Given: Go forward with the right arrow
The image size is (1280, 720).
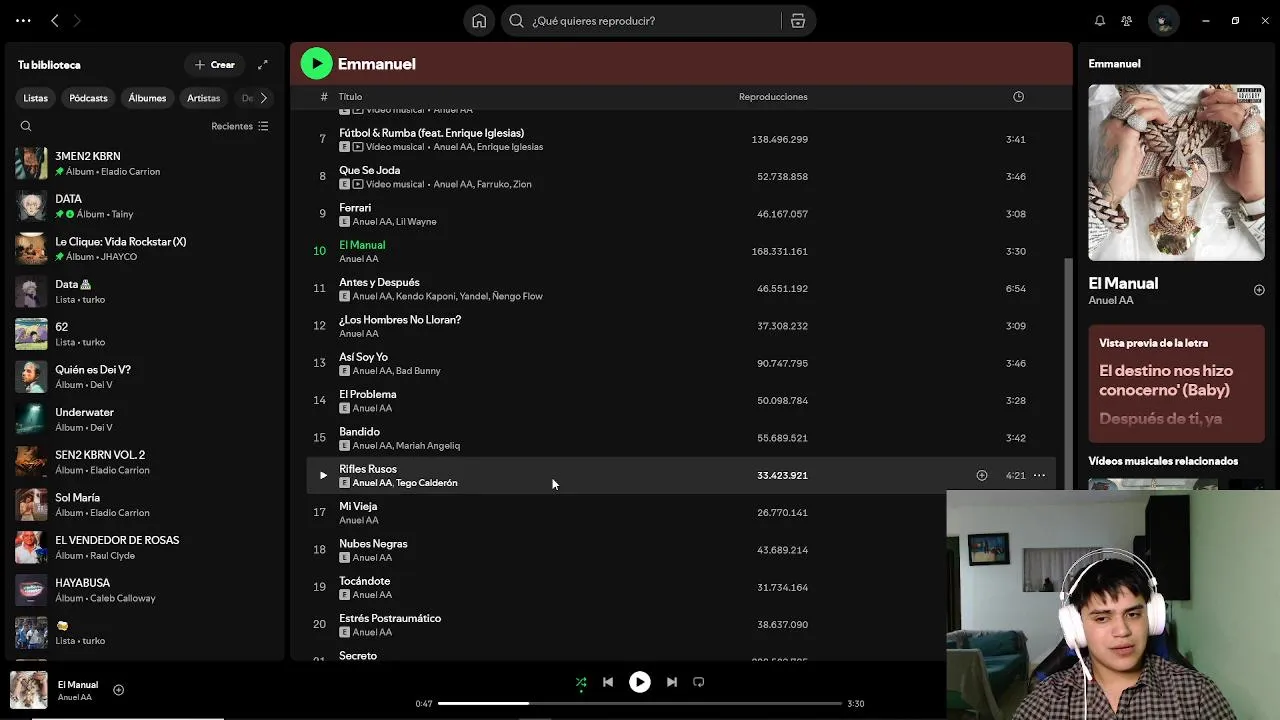Looking at the screenshot, I should coord(77,20).
